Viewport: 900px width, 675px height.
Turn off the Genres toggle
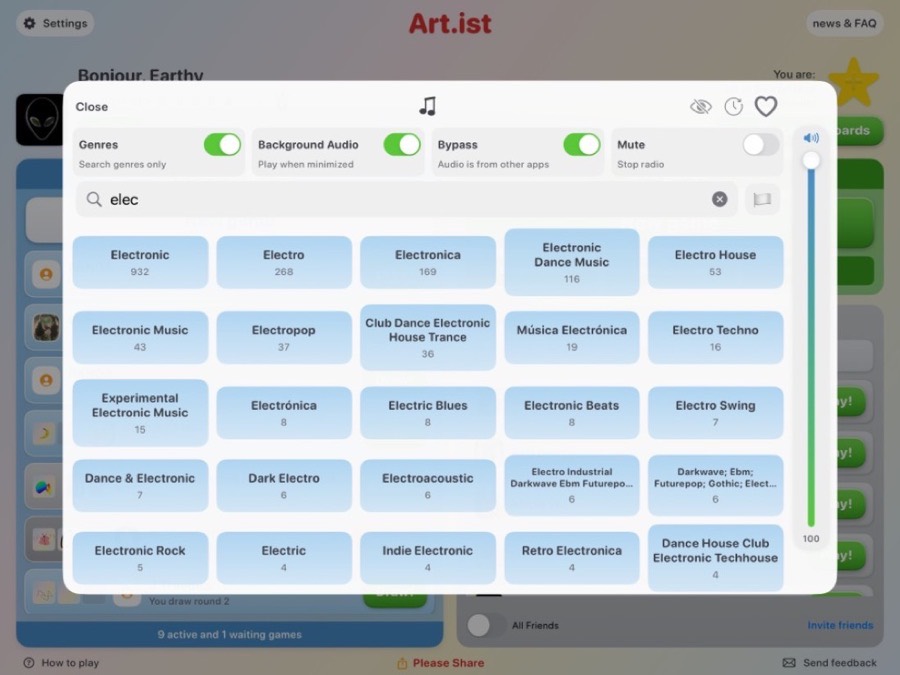(222, 145)
